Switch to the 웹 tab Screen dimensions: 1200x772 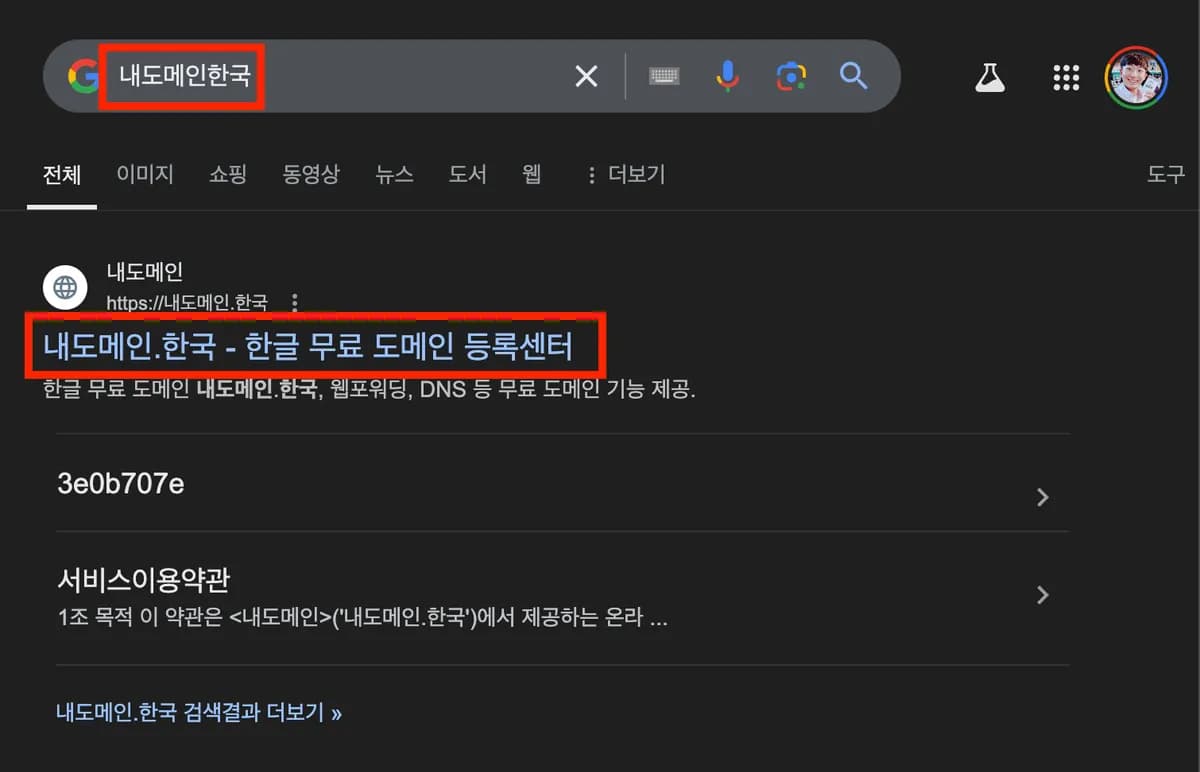click(532, 175)
